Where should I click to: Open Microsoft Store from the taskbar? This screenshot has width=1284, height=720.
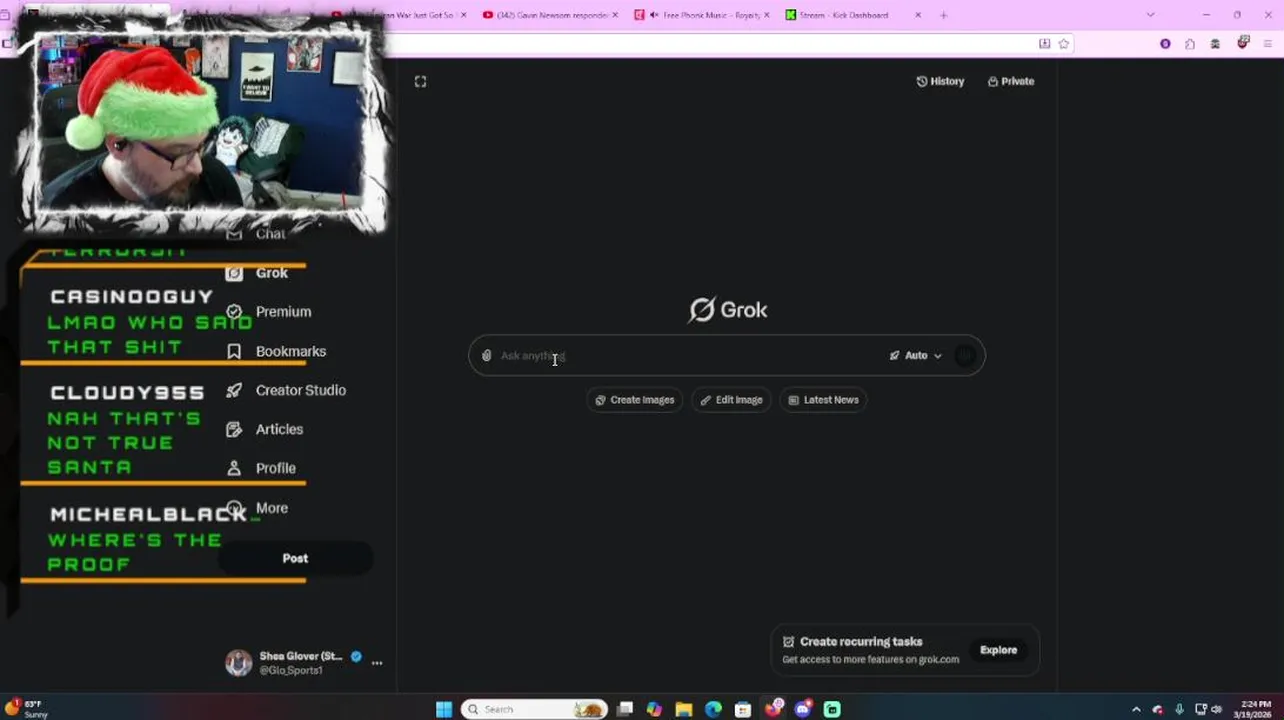(x=743, y=710)
